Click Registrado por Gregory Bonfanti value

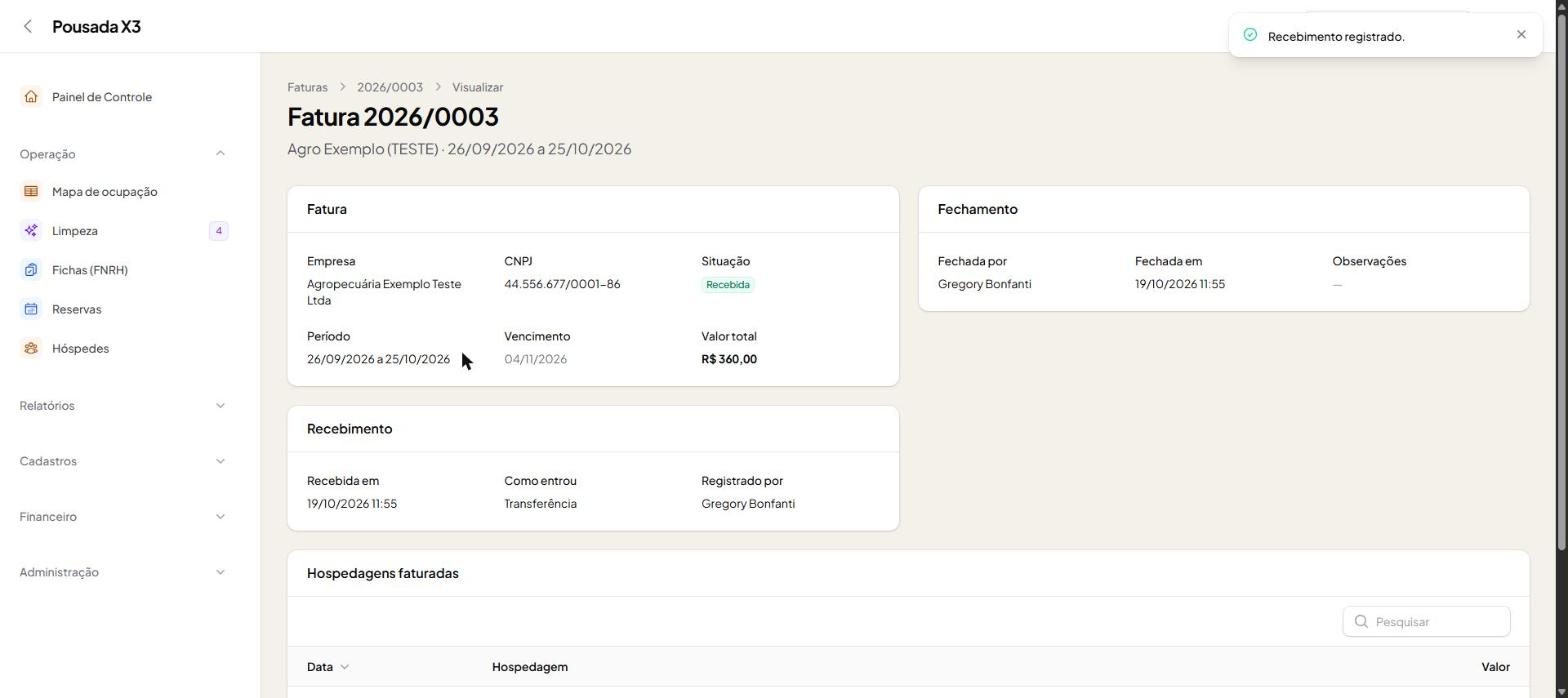click(x=748, y=504)
